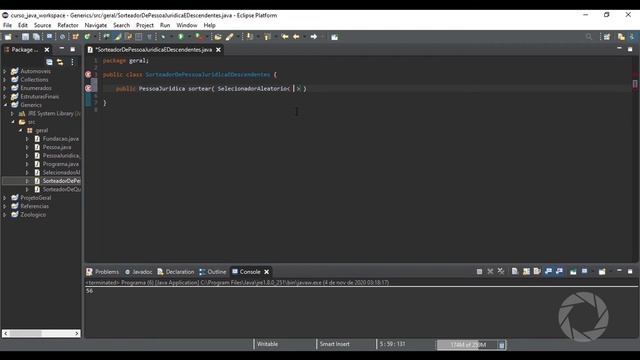
Task: Click the Open Perspective icon
Action: pos(607,37)
